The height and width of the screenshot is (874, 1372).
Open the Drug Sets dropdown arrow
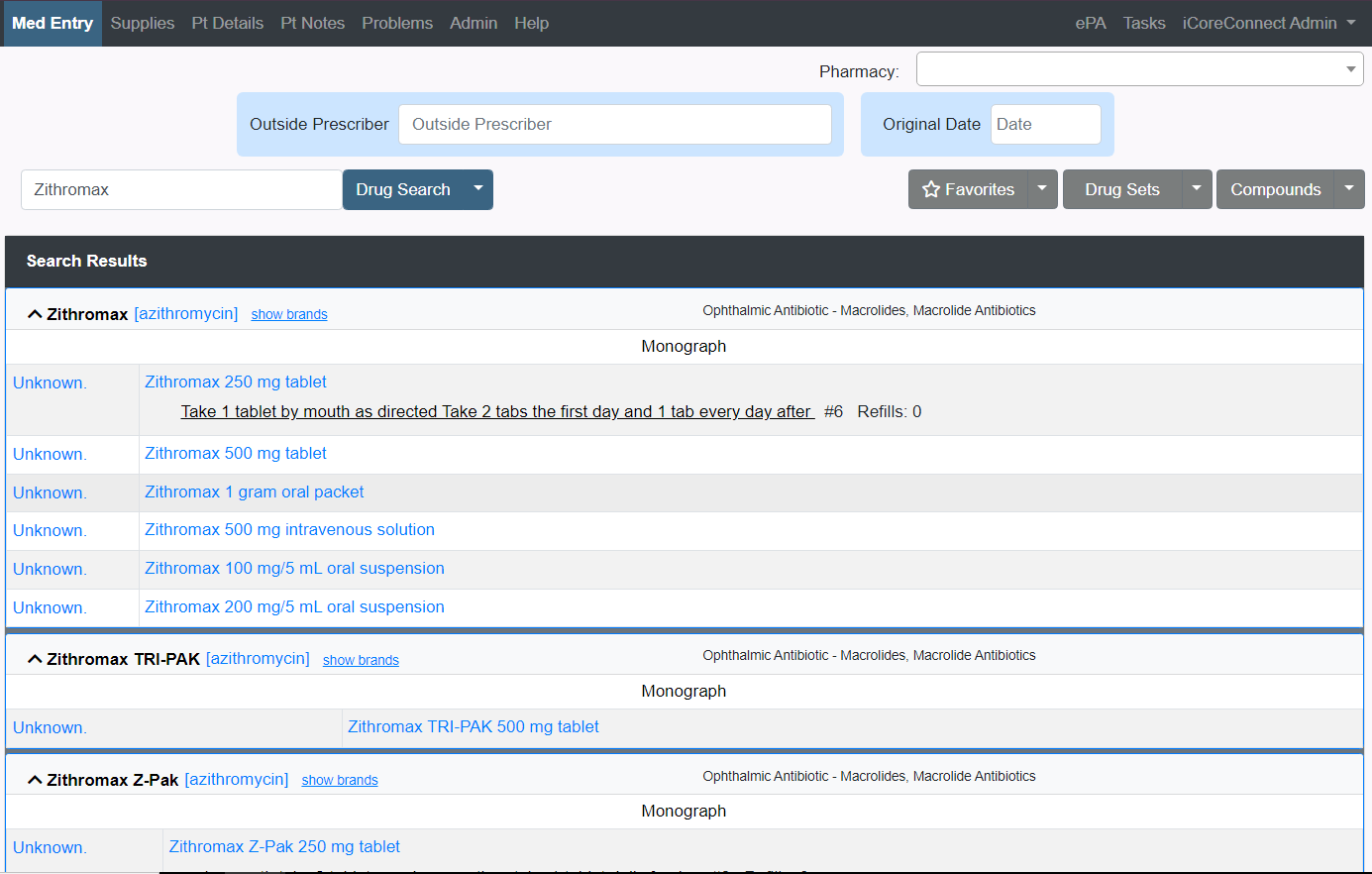1197,189
